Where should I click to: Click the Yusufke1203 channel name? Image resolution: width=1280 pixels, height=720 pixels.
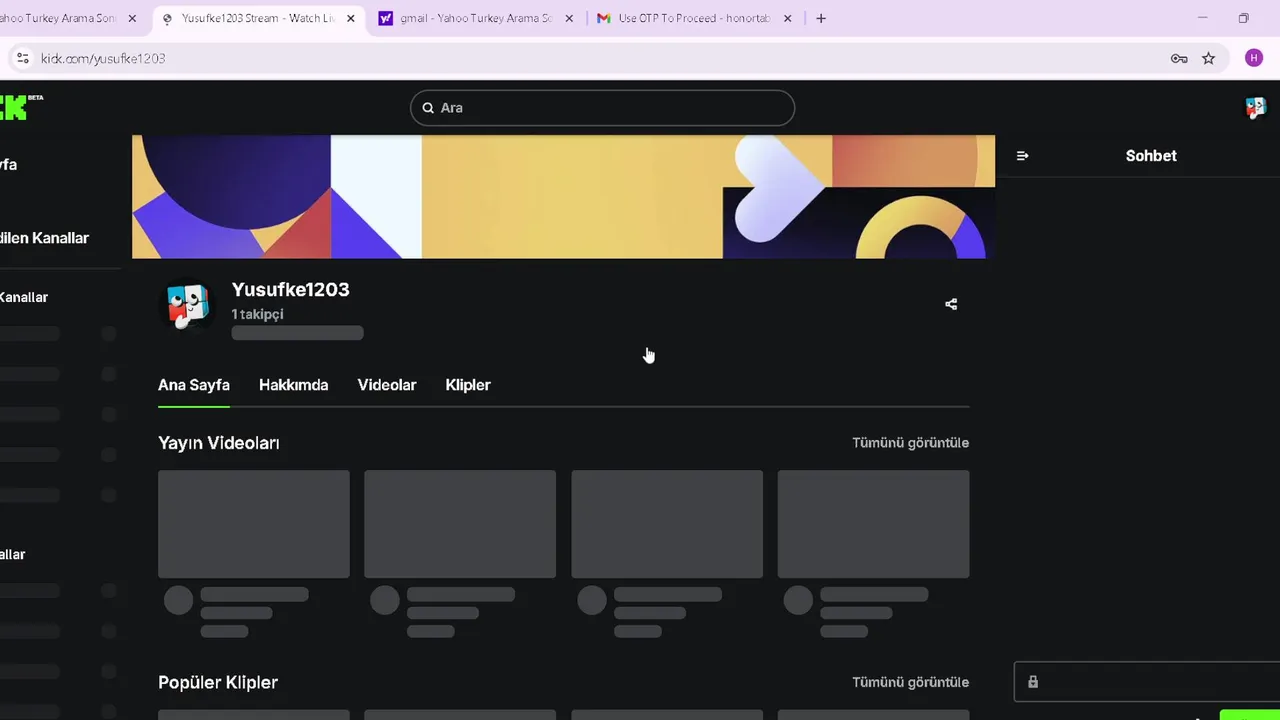pos(290,290)
